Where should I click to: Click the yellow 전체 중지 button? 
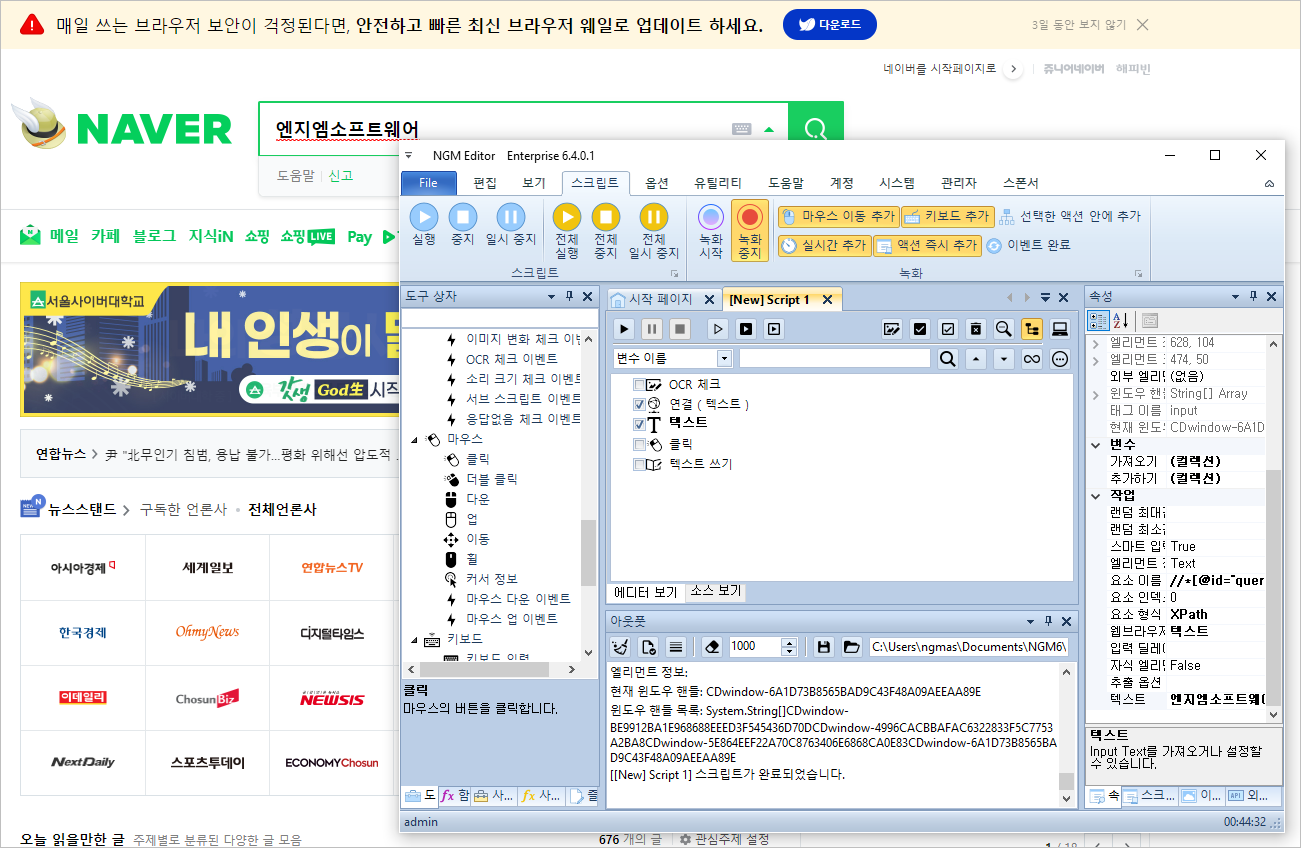[x=606, y=231]
